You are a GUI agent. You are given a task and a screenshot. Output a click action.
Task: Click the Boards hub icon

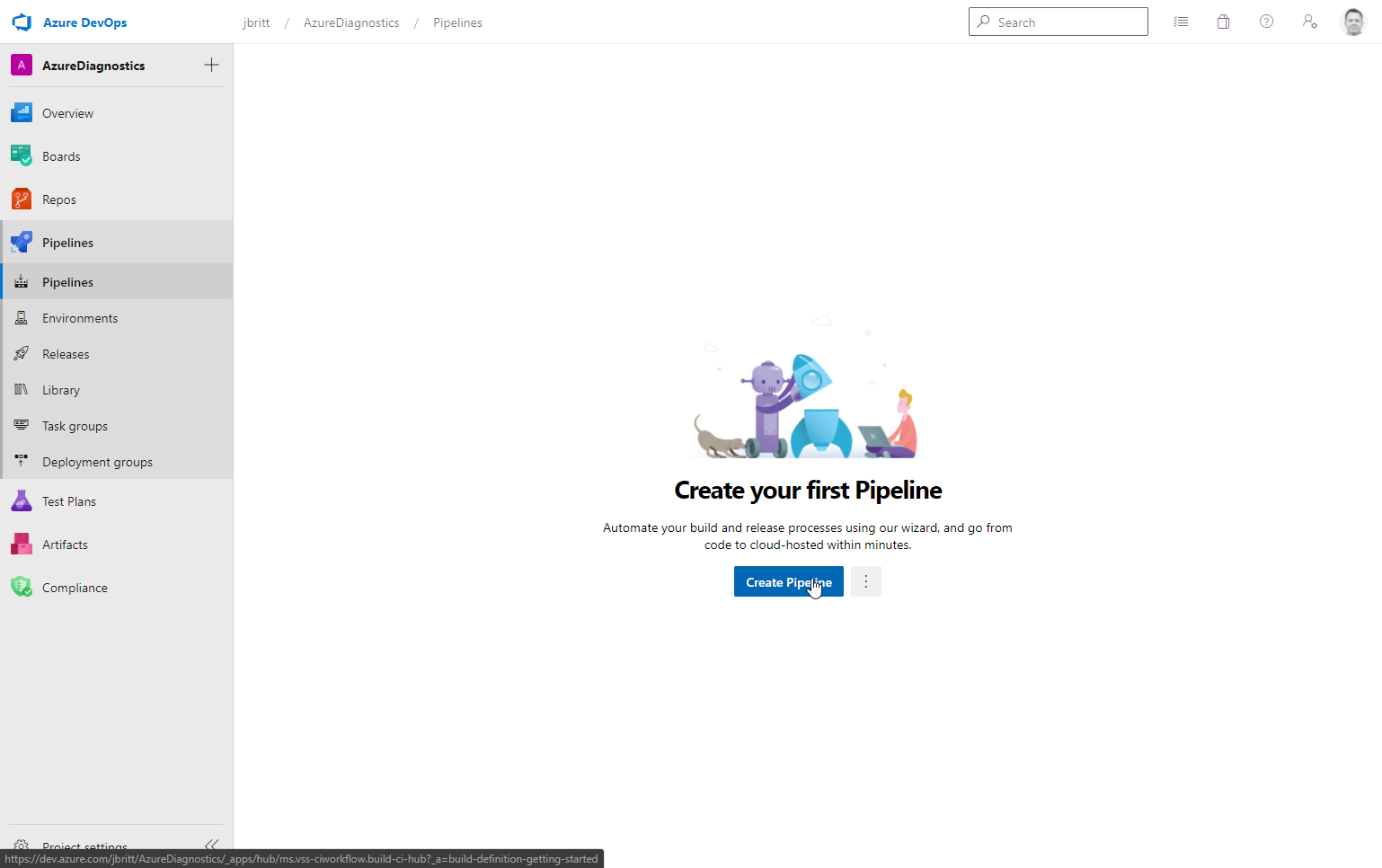pyautogui.click(x=22, y=155)
